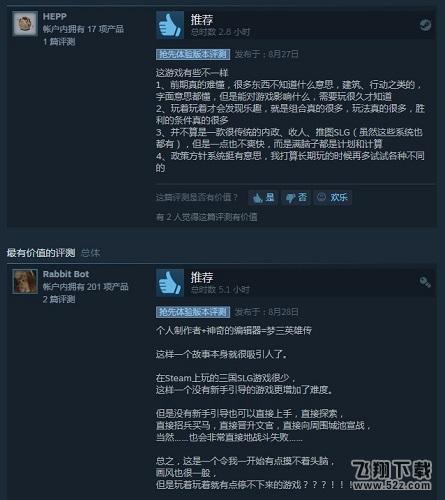Click the 抢先体验版本评测 tag on HEPP's review
Image resolution: width=445 pixels, height=500 pixels.
click(193, 54)
